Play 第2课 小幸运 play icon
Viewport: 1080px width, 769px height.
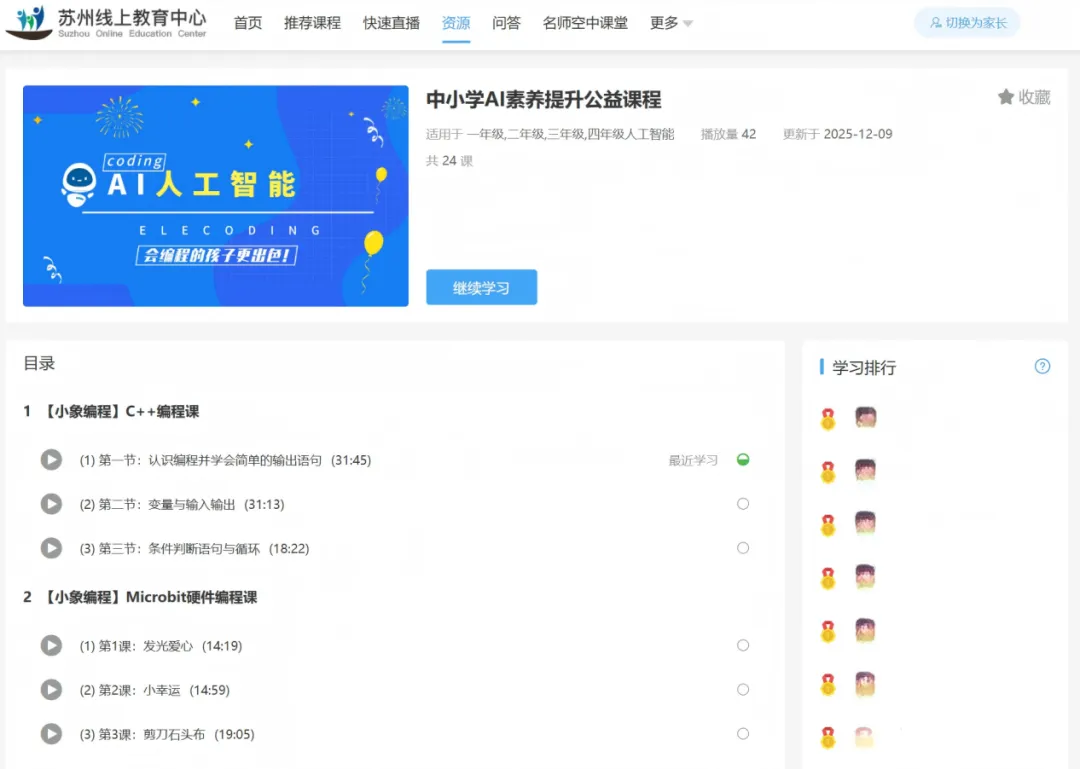point(51,690)
